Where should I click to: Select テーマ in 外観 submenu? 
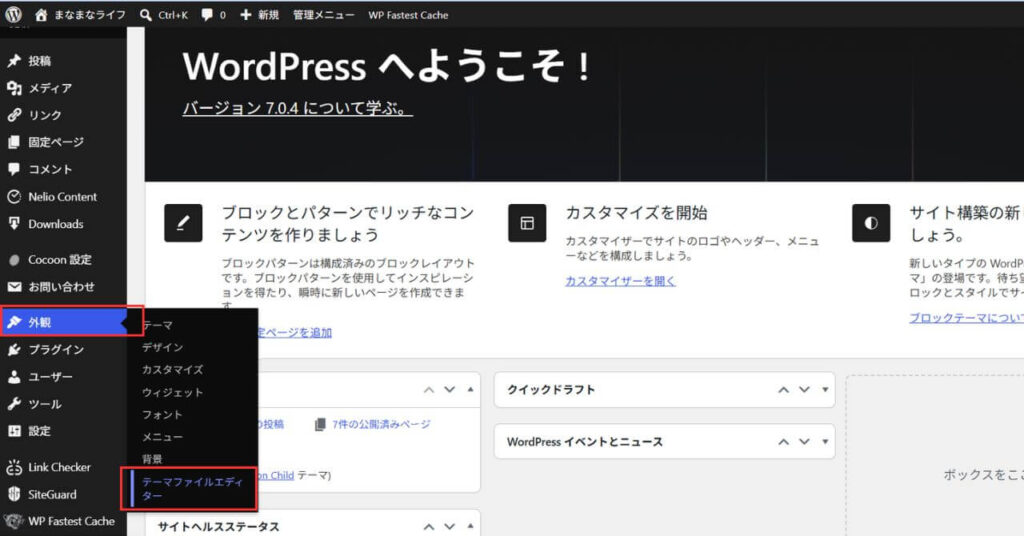click(157, 325)
